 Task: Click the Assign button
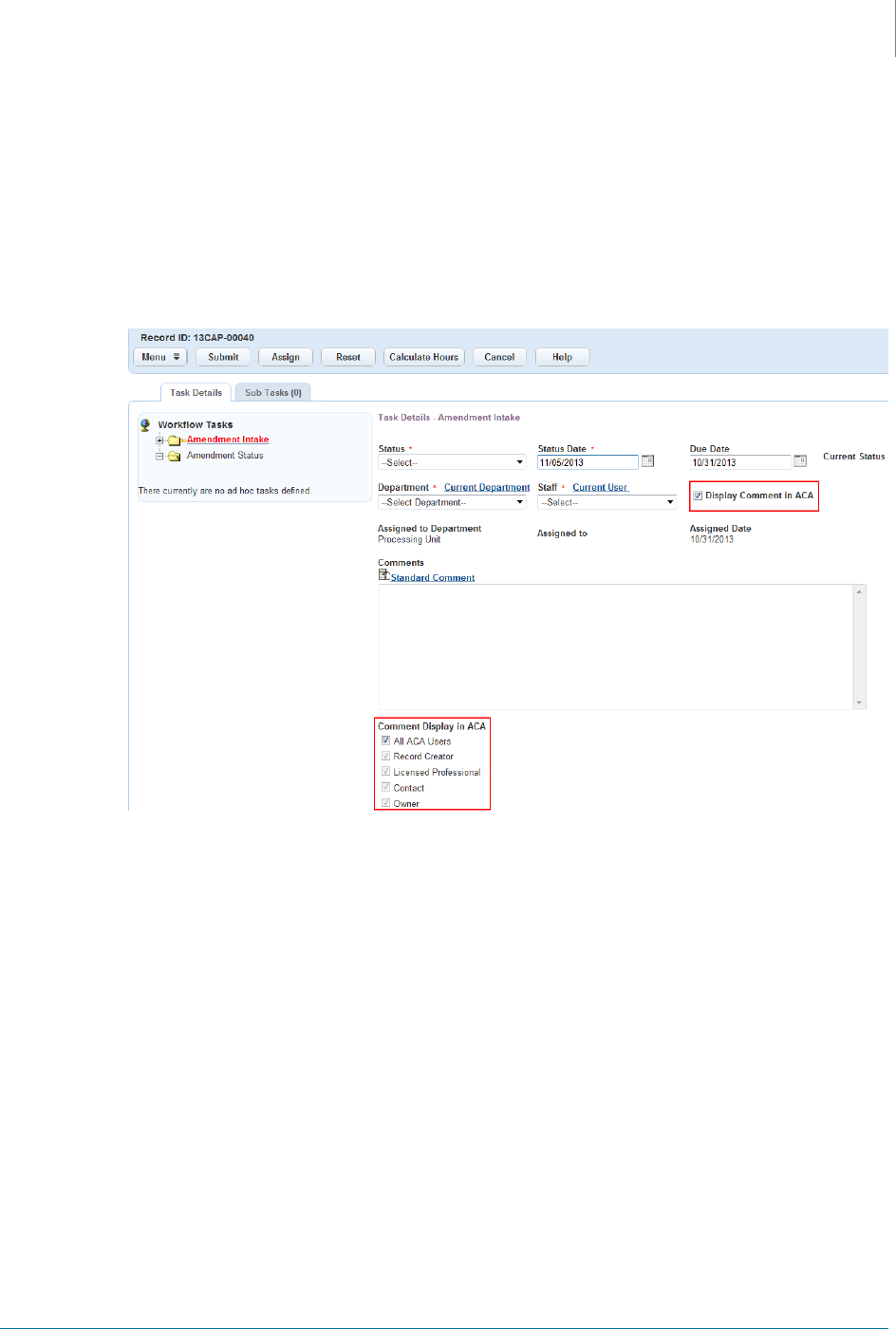pyautogui.click(x=286, y=357)
